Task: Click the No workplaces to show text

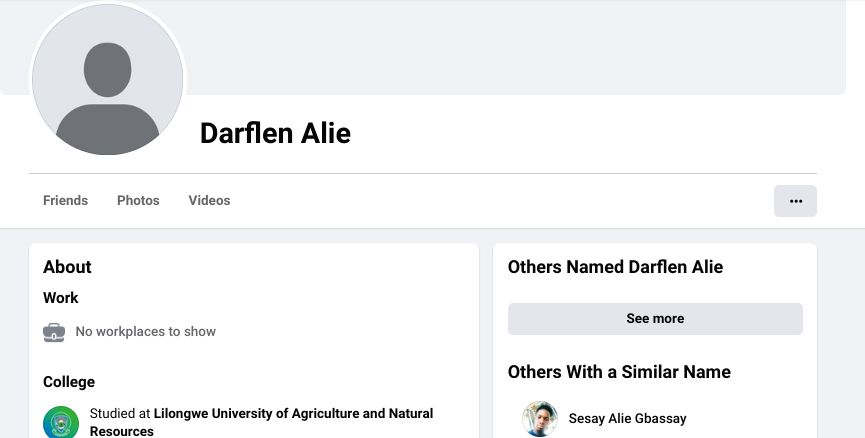Action: click(x=146, y=332)
